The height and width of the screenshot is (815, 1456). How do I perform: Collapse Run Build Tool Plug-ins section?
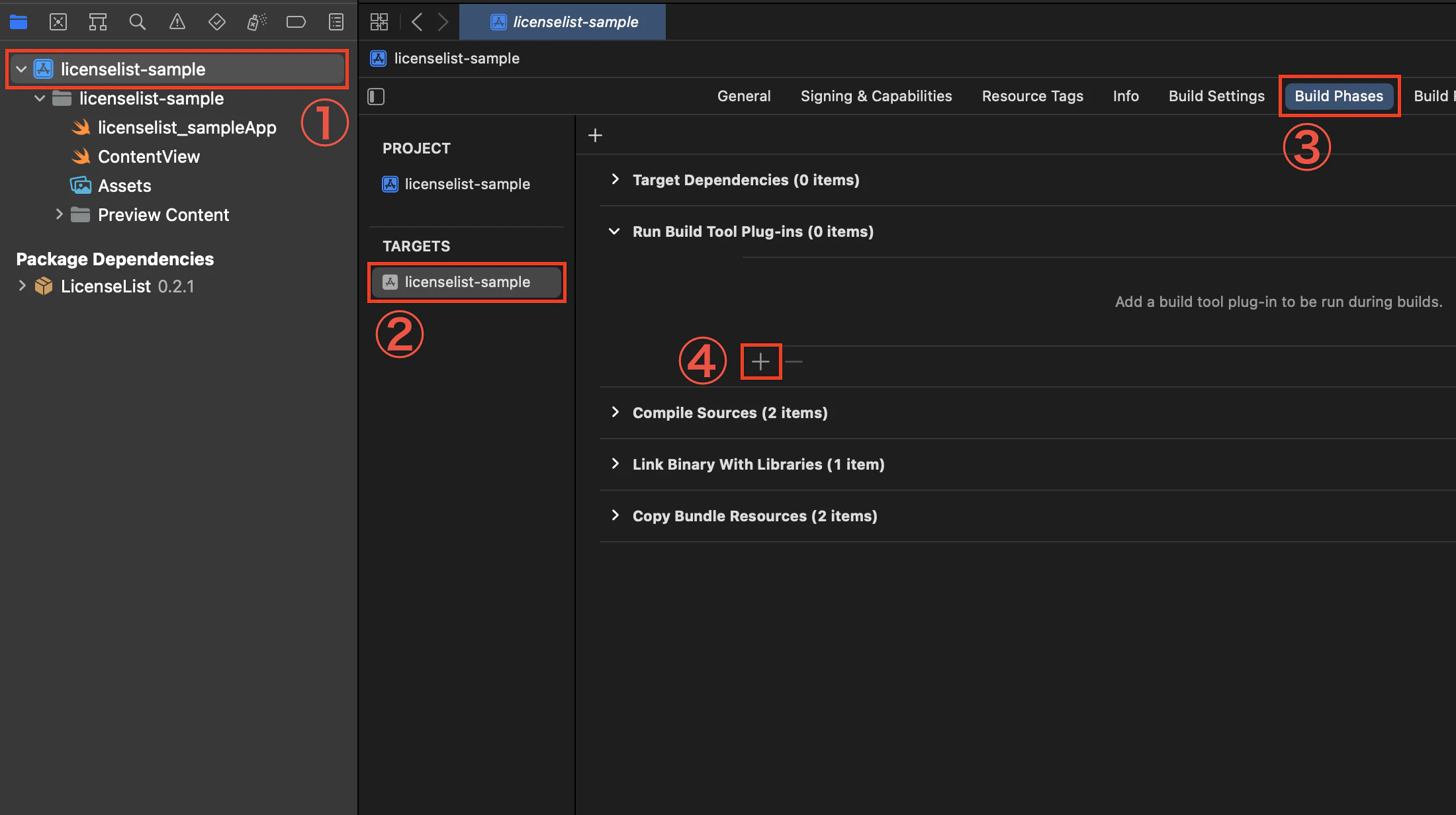pos(615,231)
